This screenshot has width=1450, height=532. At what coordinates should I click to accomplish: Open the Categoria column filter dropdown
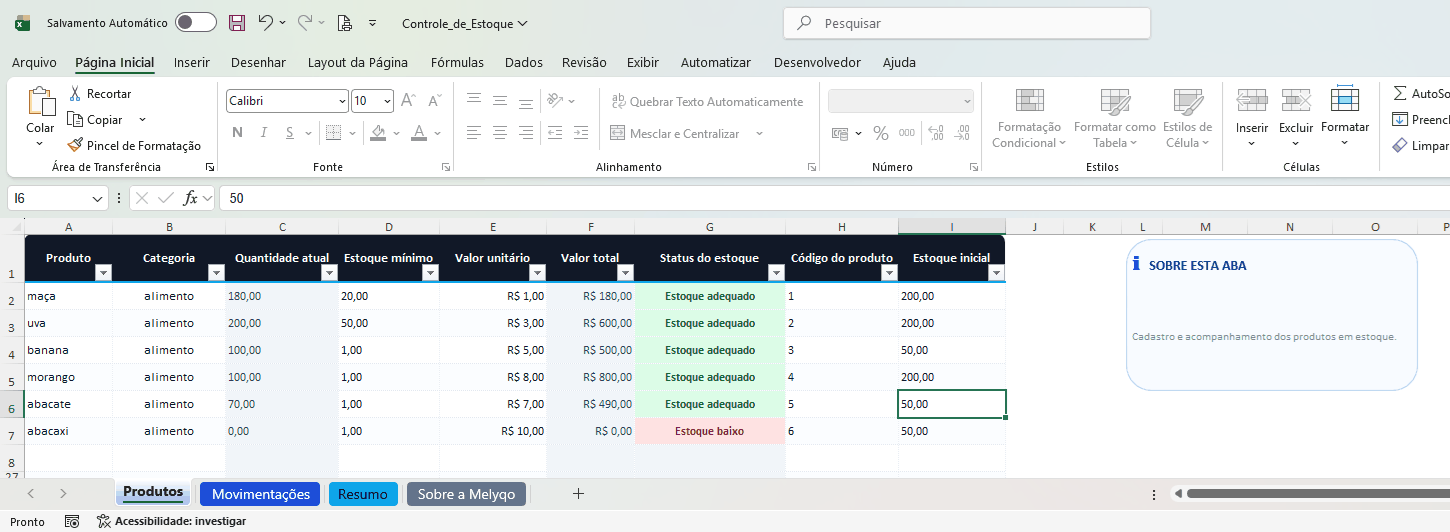point(216,273)
